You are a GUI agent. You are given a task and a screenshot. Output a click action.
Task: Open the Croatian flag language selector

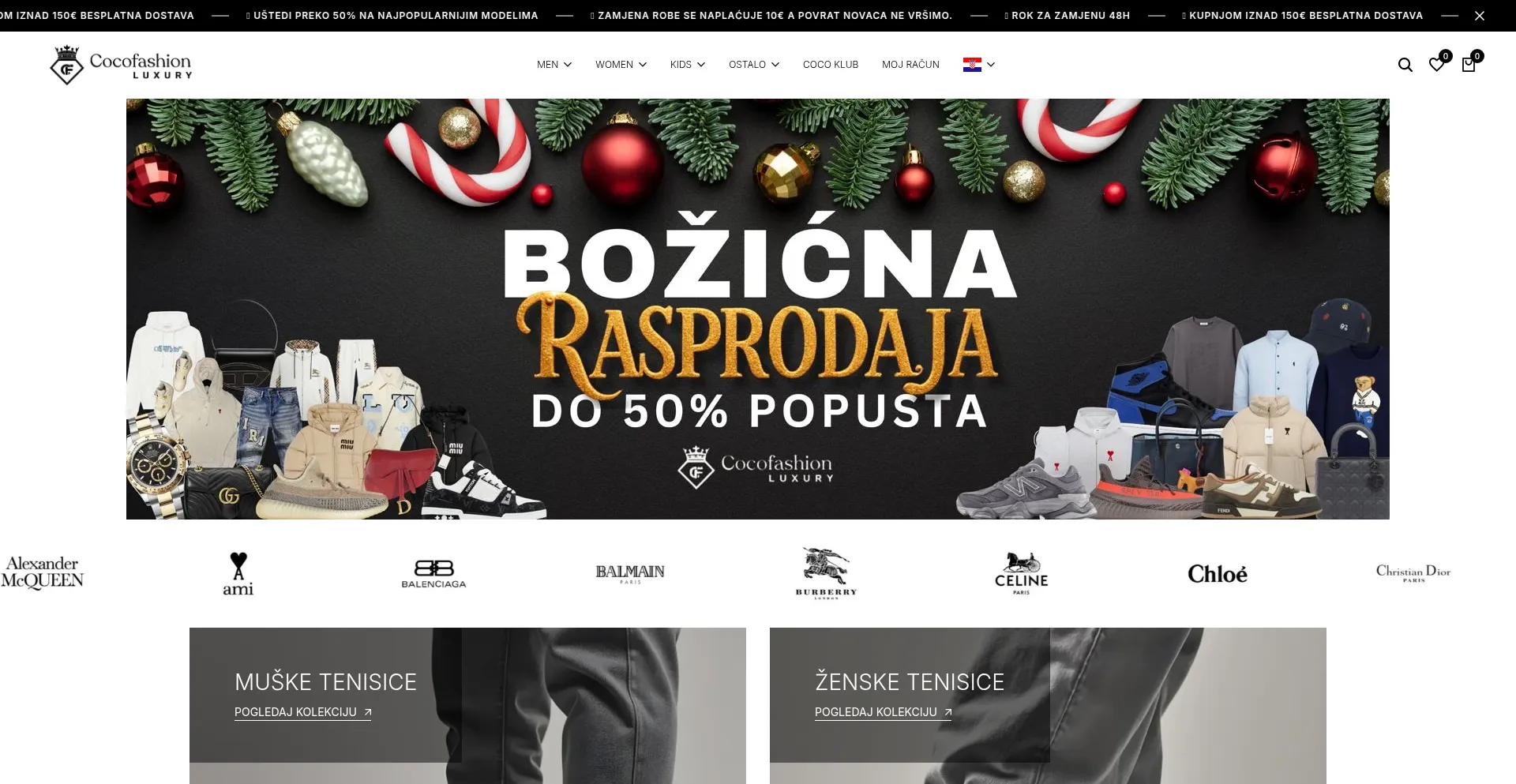click(979, 65)
